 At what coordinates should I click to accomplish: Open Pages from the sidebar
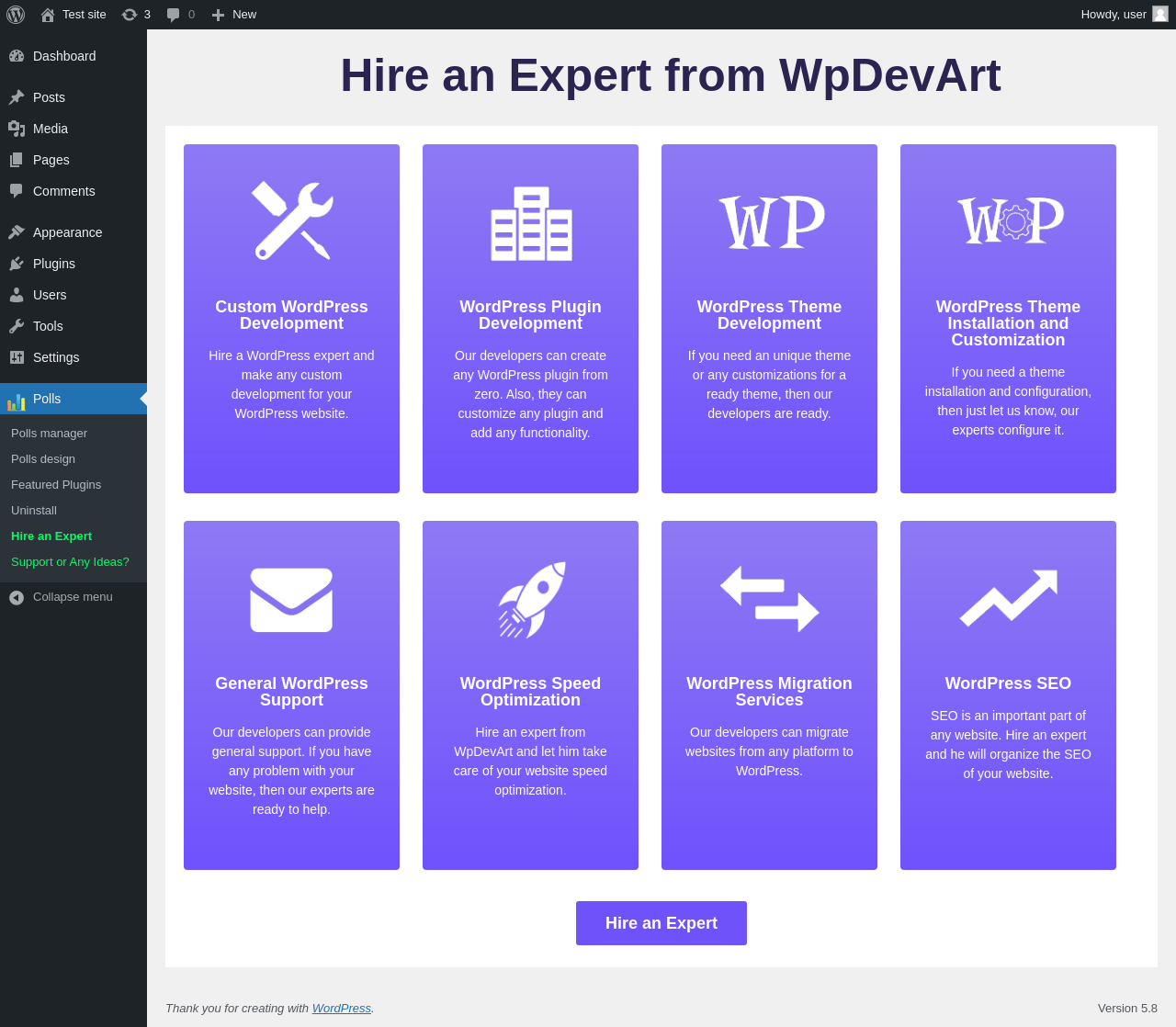(73, 160)
